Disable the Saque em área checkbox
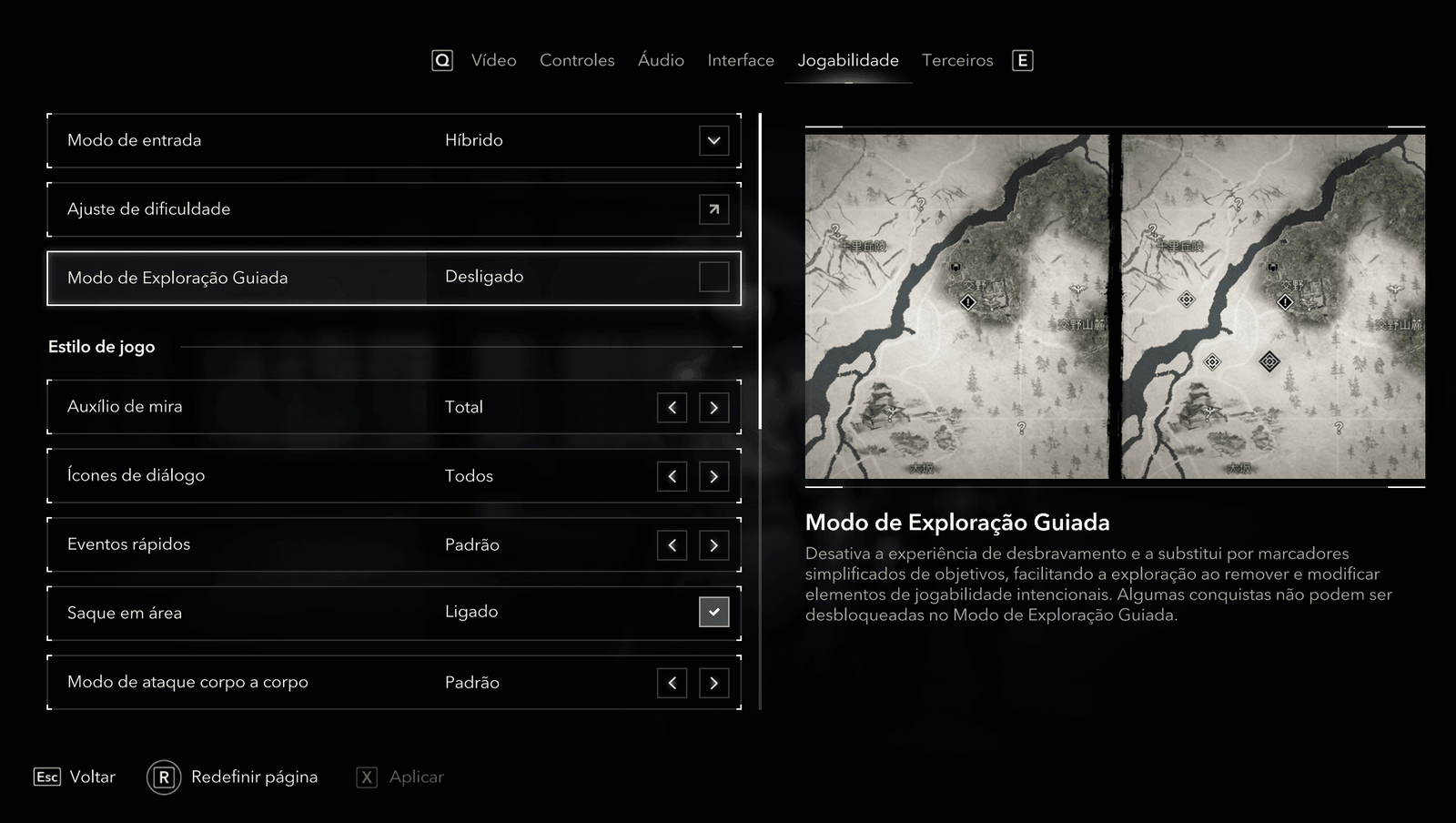The width and height of the screenshot is (1456, 823). pos(713,613)
